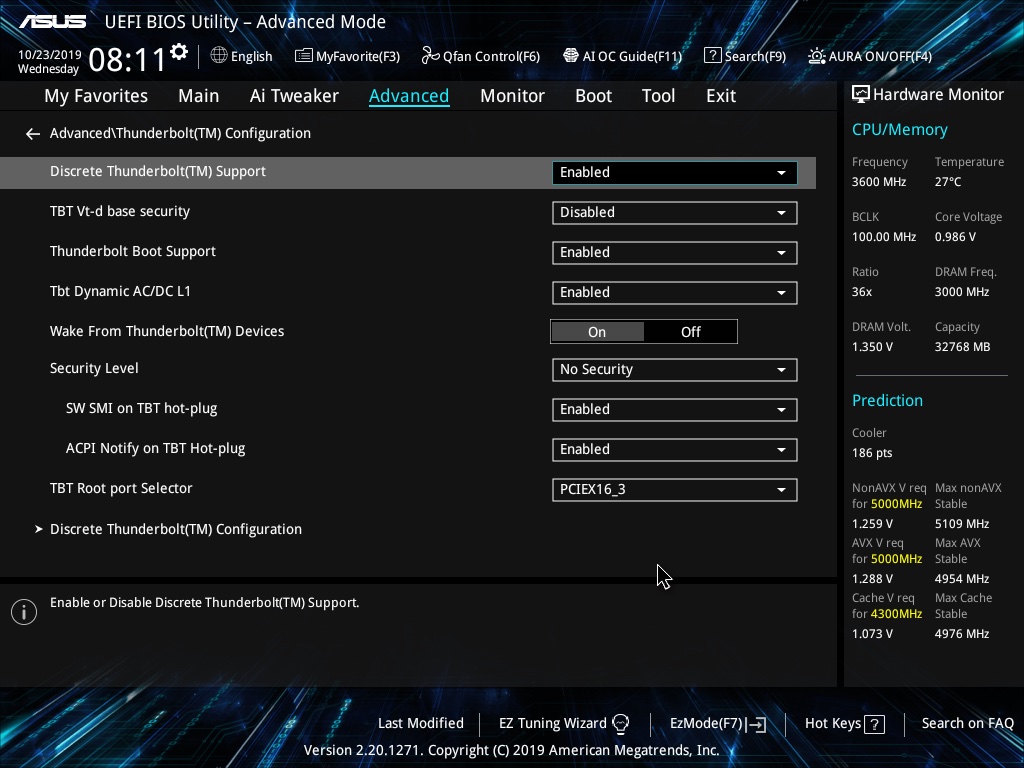
Task: Select TBT Root port Selector label
Action: tap(121, 488)
